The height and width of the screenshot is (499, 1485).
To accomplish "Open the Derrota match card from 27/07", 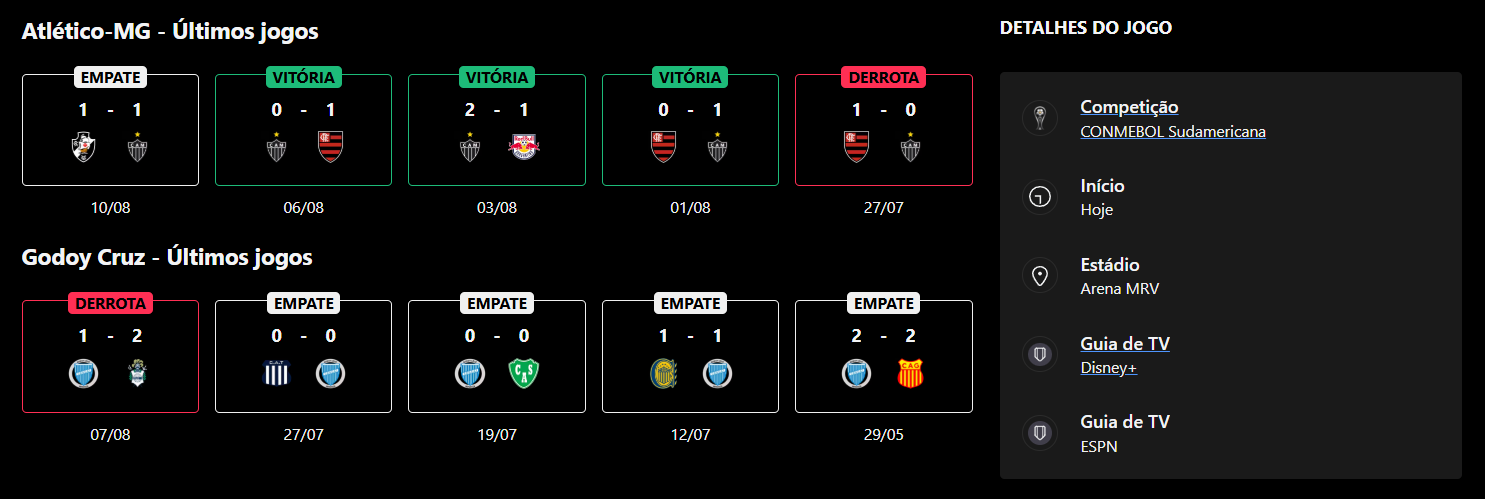I will click(884, 130).
